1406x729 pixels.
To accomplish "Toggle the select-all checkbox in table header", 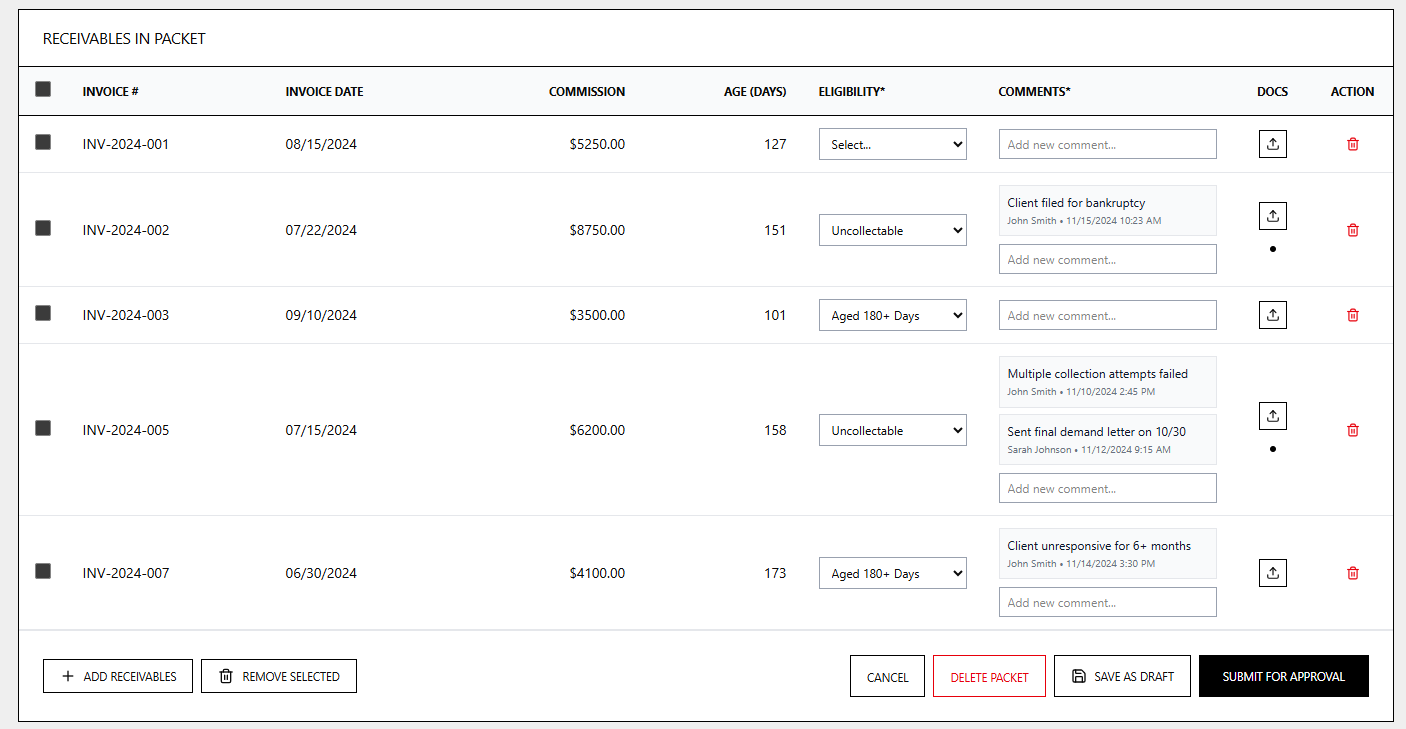I will [42, 89].
